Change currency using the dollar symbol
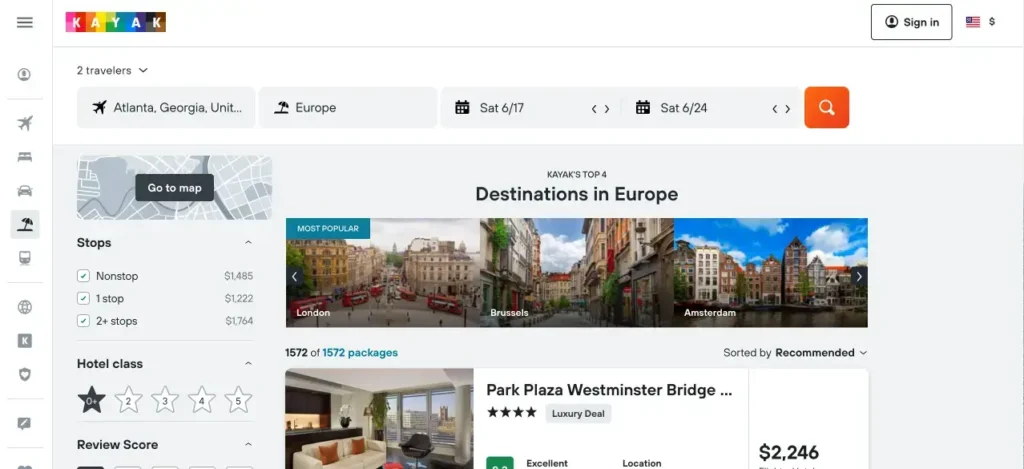 pos(992,22)
